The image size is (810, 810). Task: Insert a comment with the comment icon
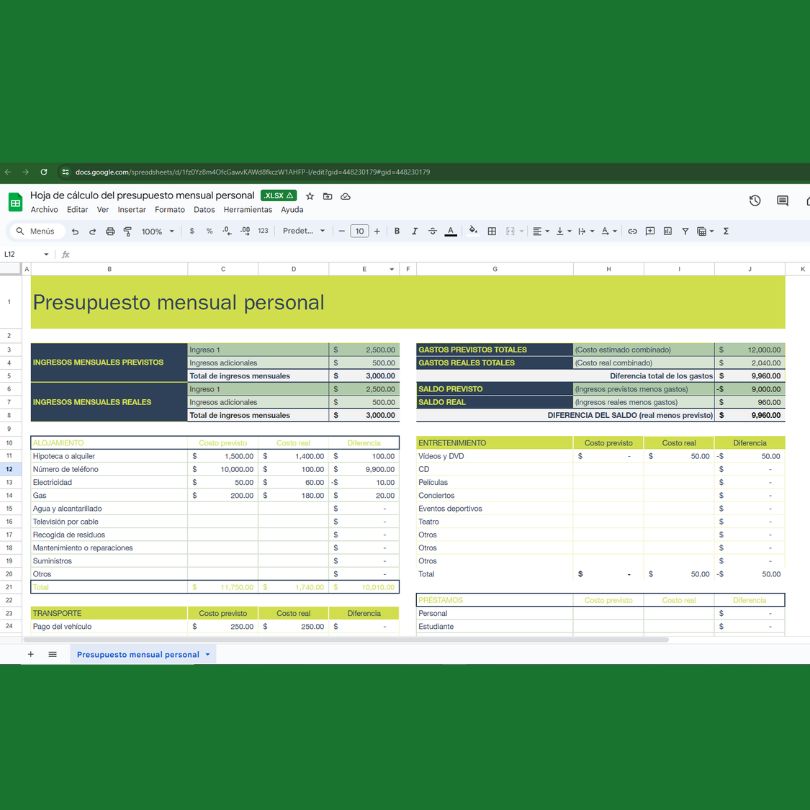tap(650, 231)
